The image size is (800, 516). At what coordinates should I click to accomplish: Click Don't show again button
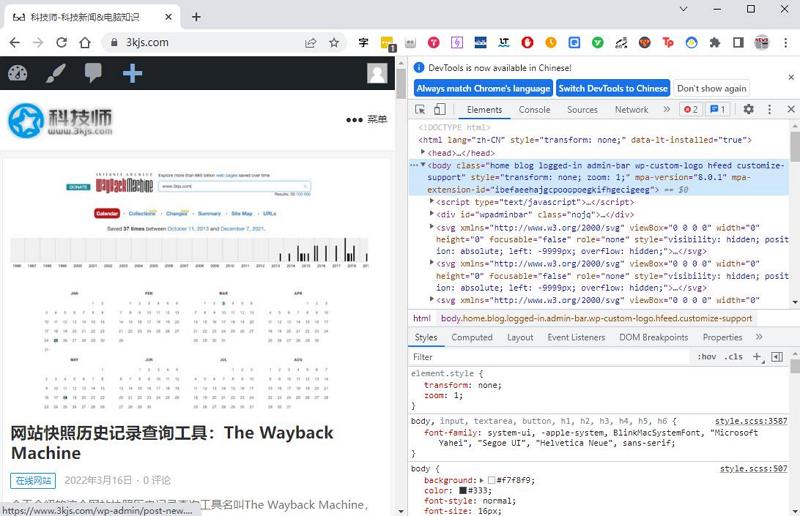(x=711, y=88)
